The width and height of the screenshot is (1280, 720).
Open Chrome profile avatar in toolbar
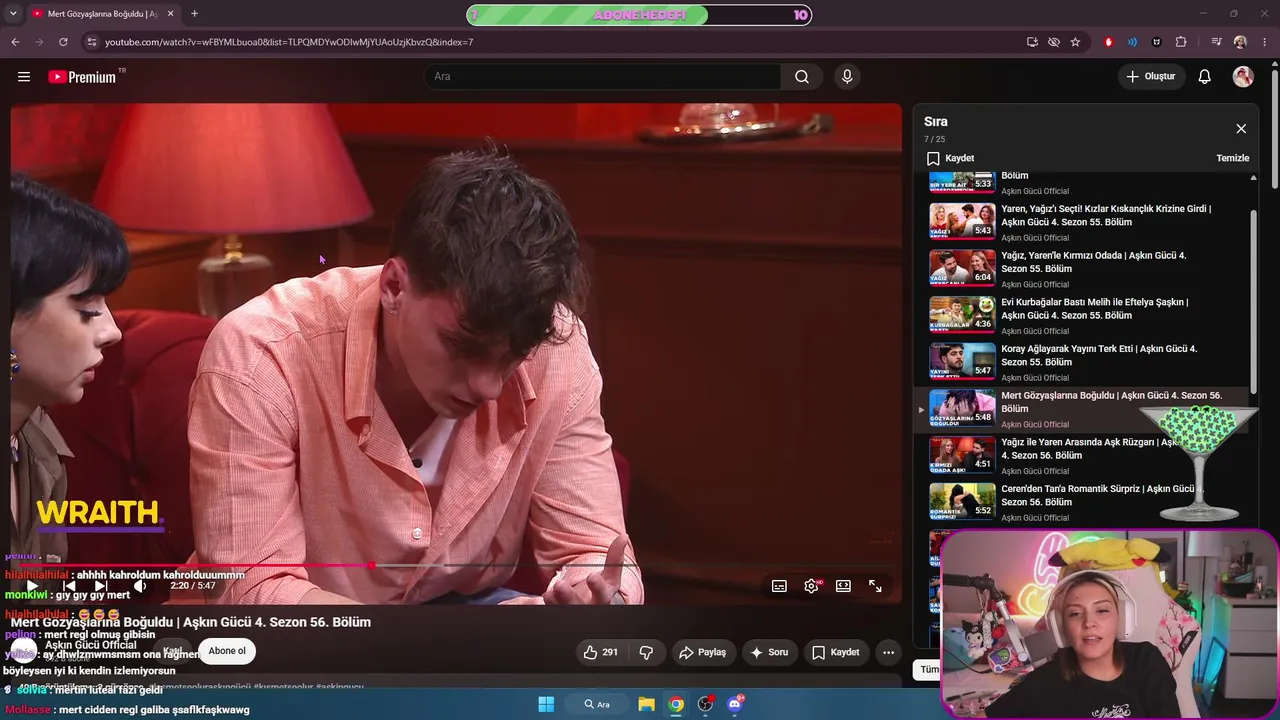pos(1240,42)
